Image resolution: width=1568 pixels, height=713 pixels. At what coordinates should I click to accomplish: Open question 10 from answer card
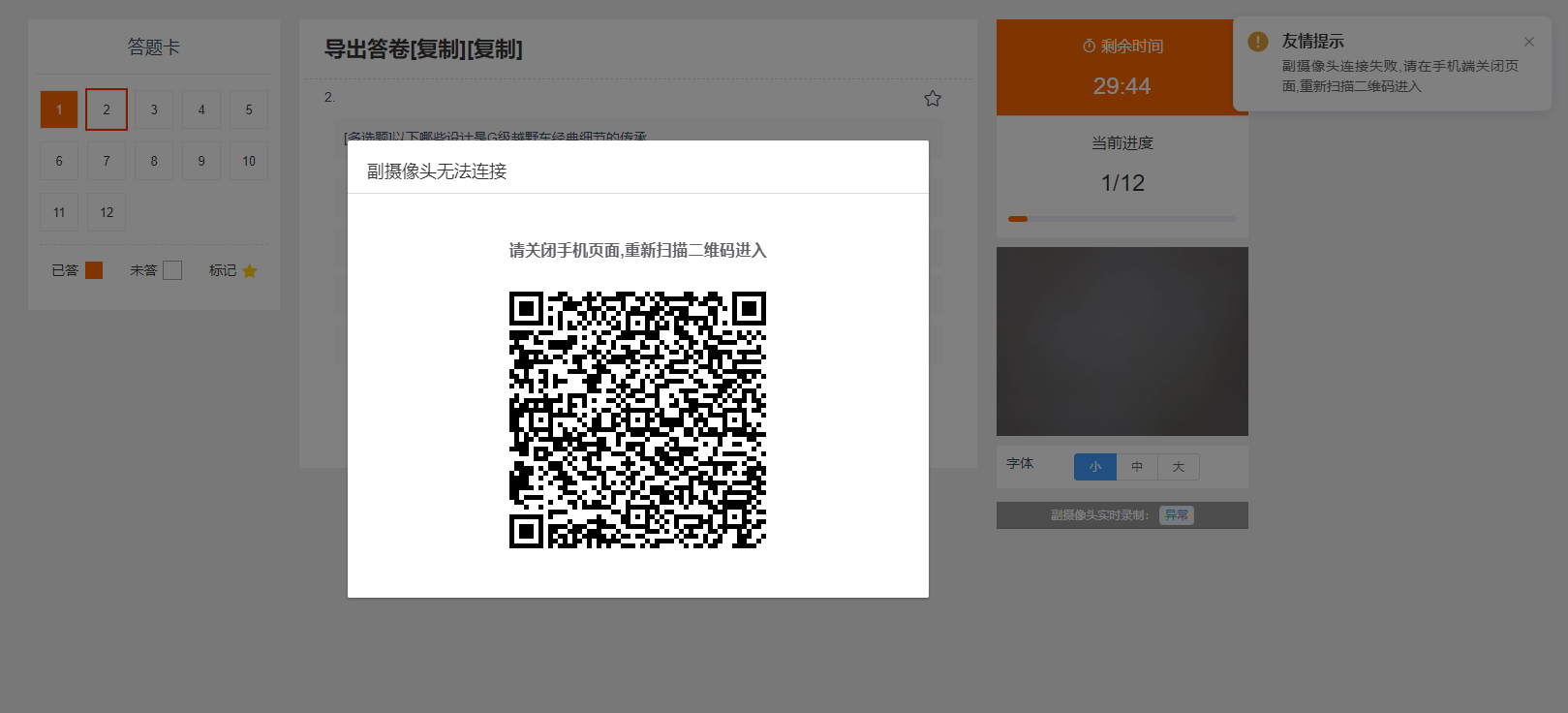[x=249, y=161]
